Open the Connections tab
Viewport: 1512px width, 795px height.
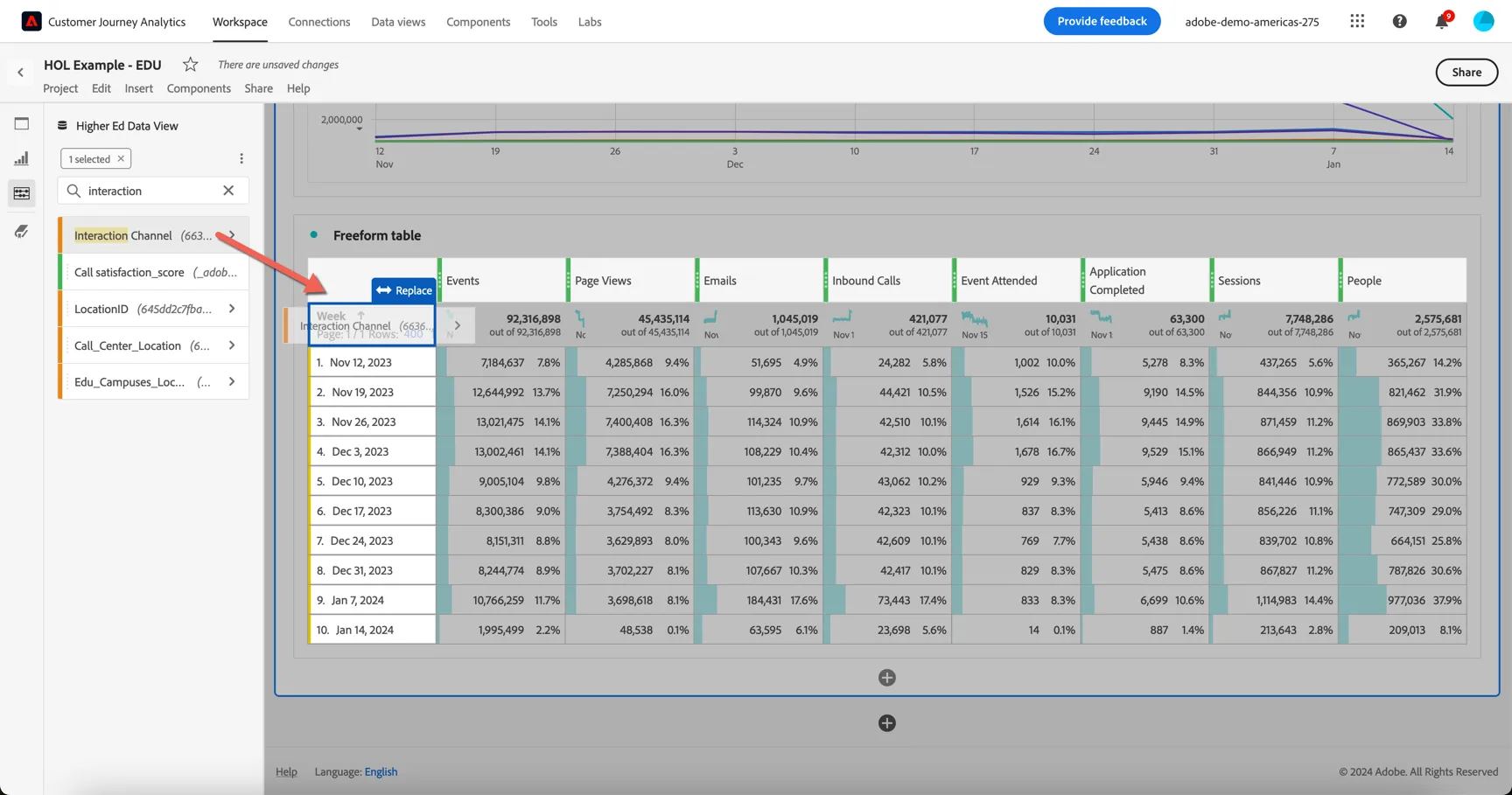pyautogui.click(x=319, y=22)
